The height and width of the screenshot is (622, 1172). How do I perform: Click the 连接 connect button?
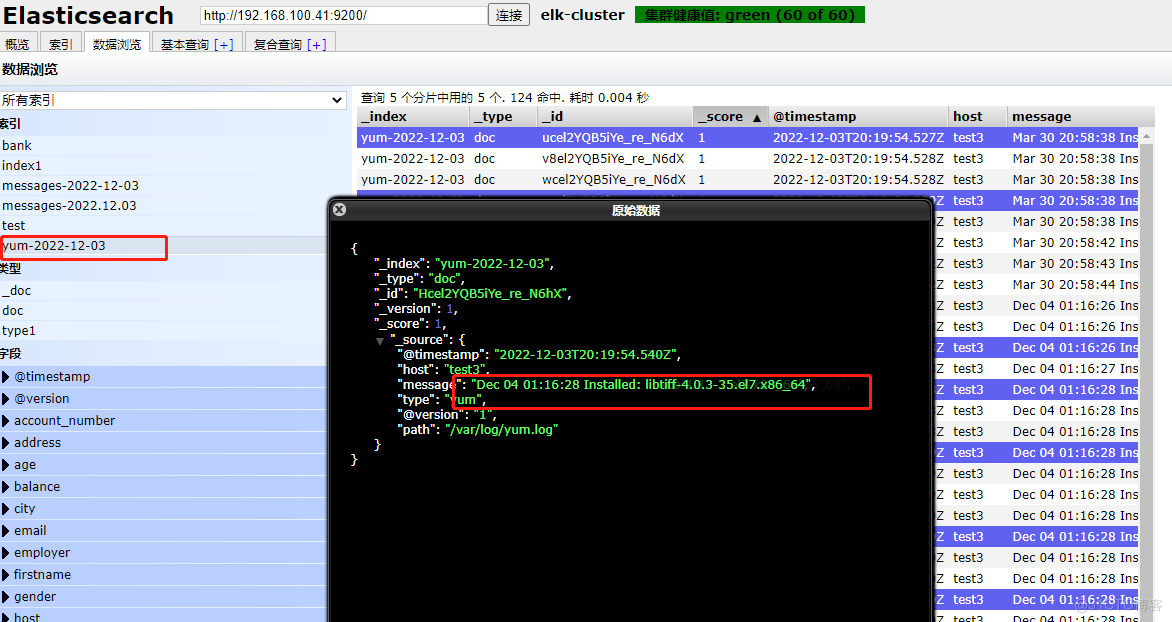coord(509,15)
